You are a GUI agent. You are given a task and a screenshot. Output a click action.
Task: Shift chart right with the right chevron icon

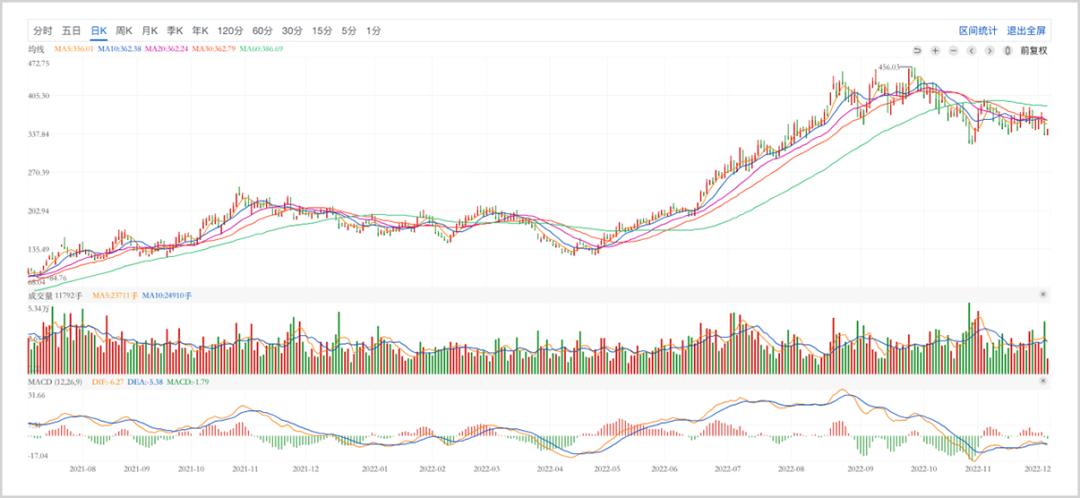[x=989, y=50]
